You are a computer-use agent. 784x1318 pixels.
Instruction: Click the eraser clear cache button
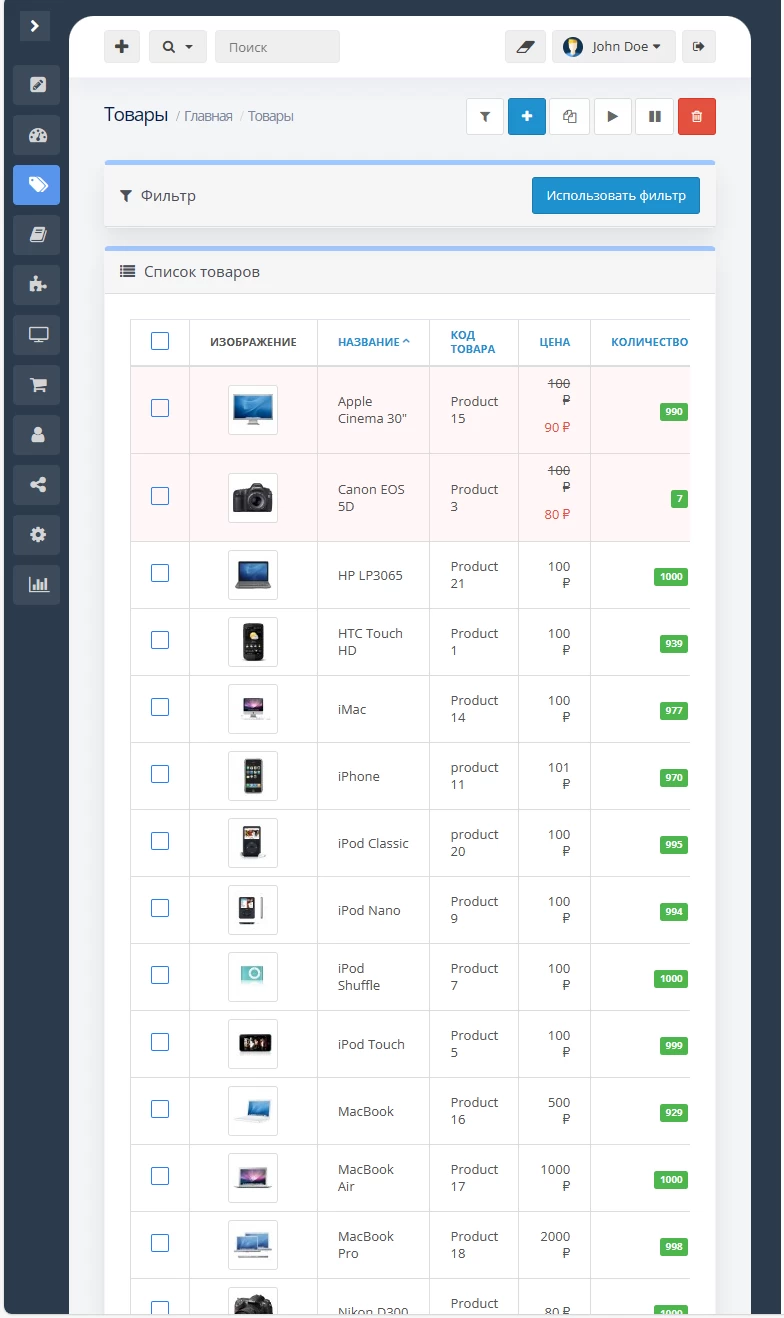click(526, 46)
